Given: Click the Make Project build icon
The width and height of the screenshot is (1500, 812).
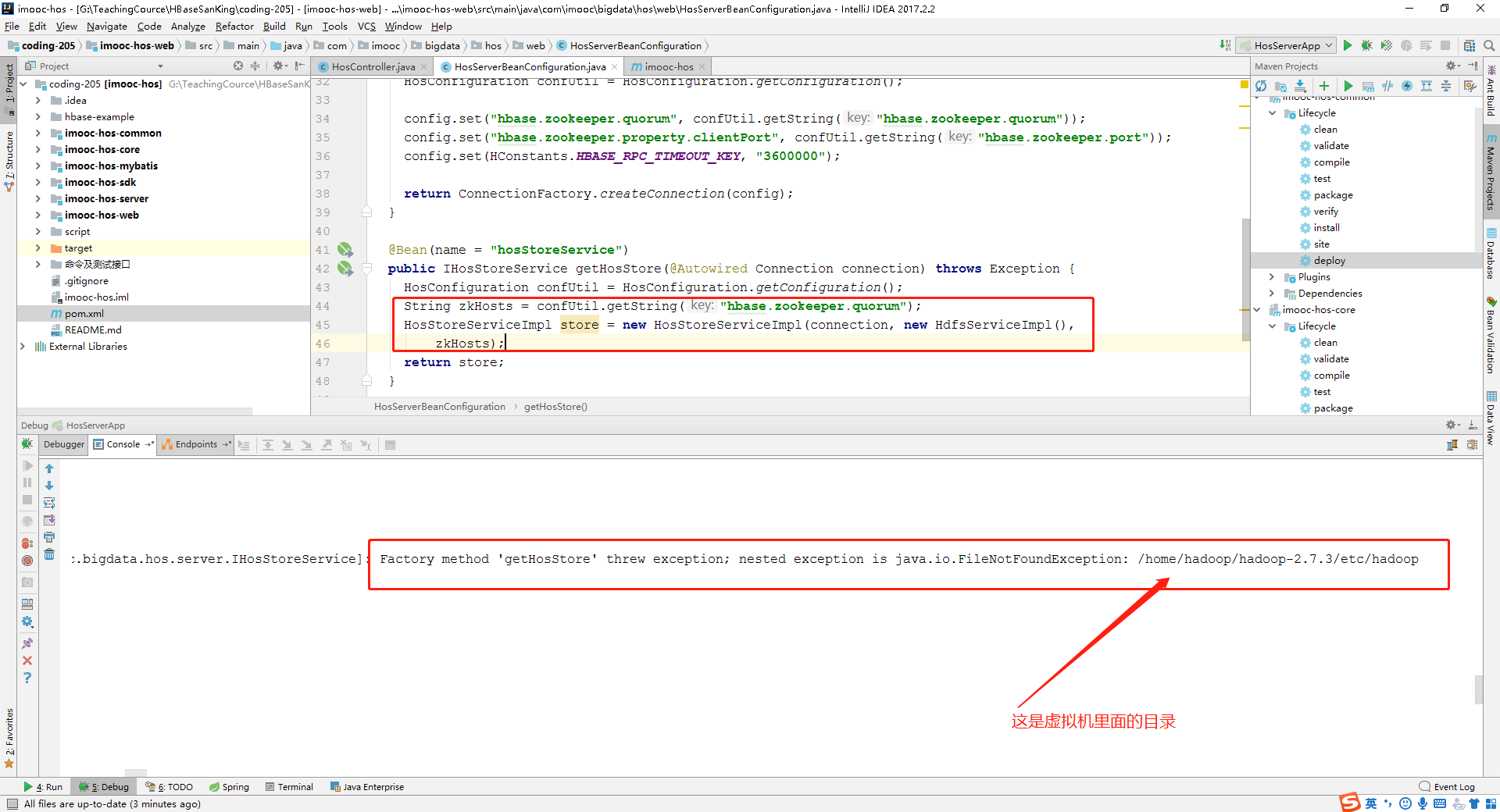Looking at the screenshot, I should (x=1225, y=45).
